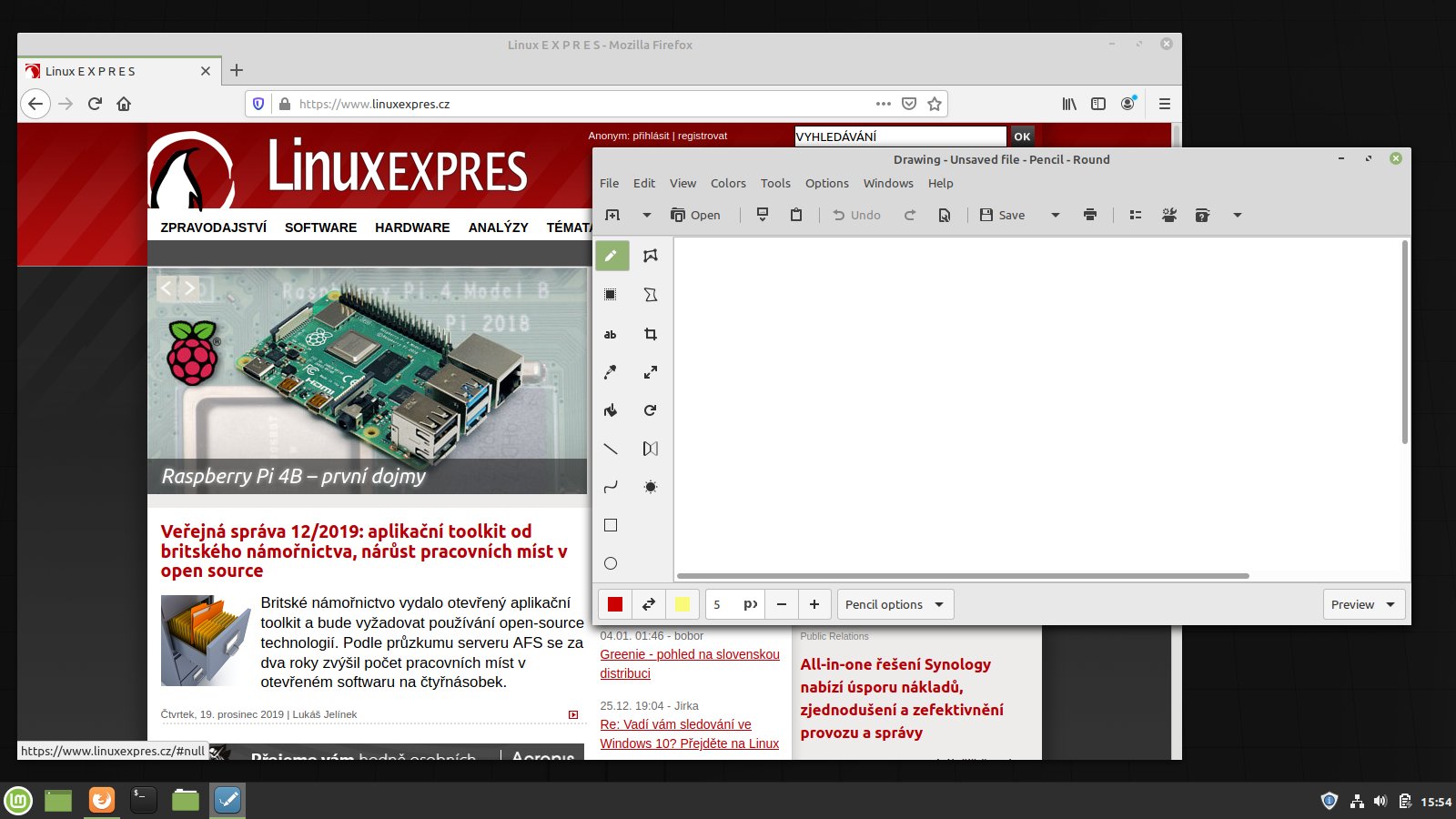Image resolution: width=1456 pixels, height=819 pixels.
Task: Launch the terminal from the panel
Action: click(x=144, y=800)
